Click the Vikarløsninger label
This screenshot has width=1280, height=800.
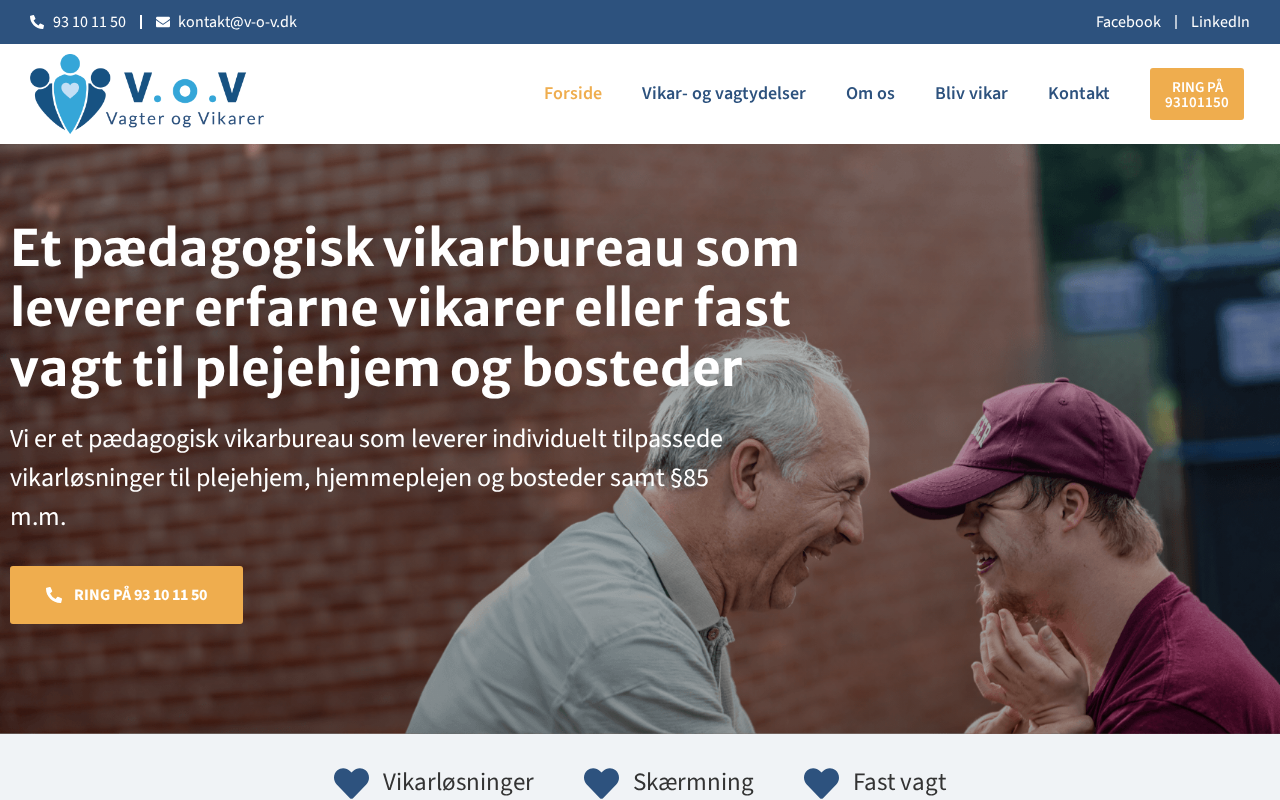(458, 782)
